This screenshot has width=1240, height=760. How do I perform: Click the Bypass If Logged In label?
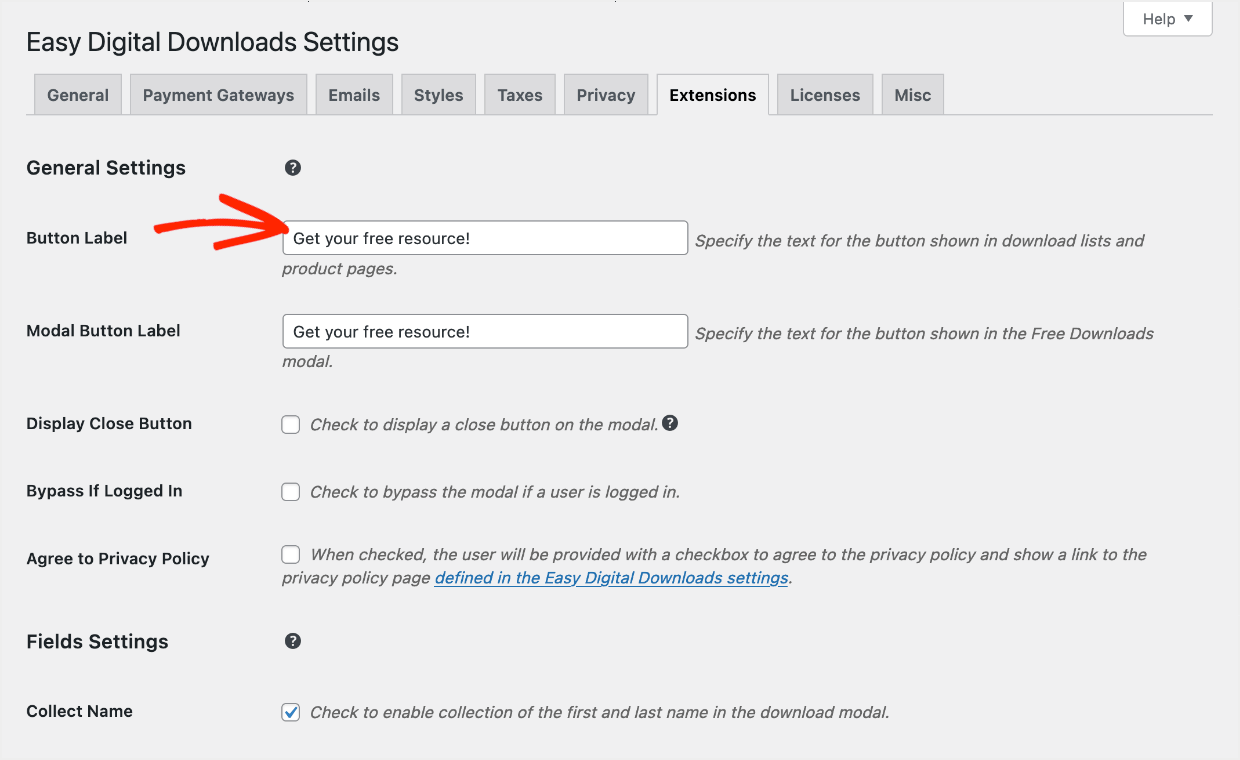[x=105, y=491]
